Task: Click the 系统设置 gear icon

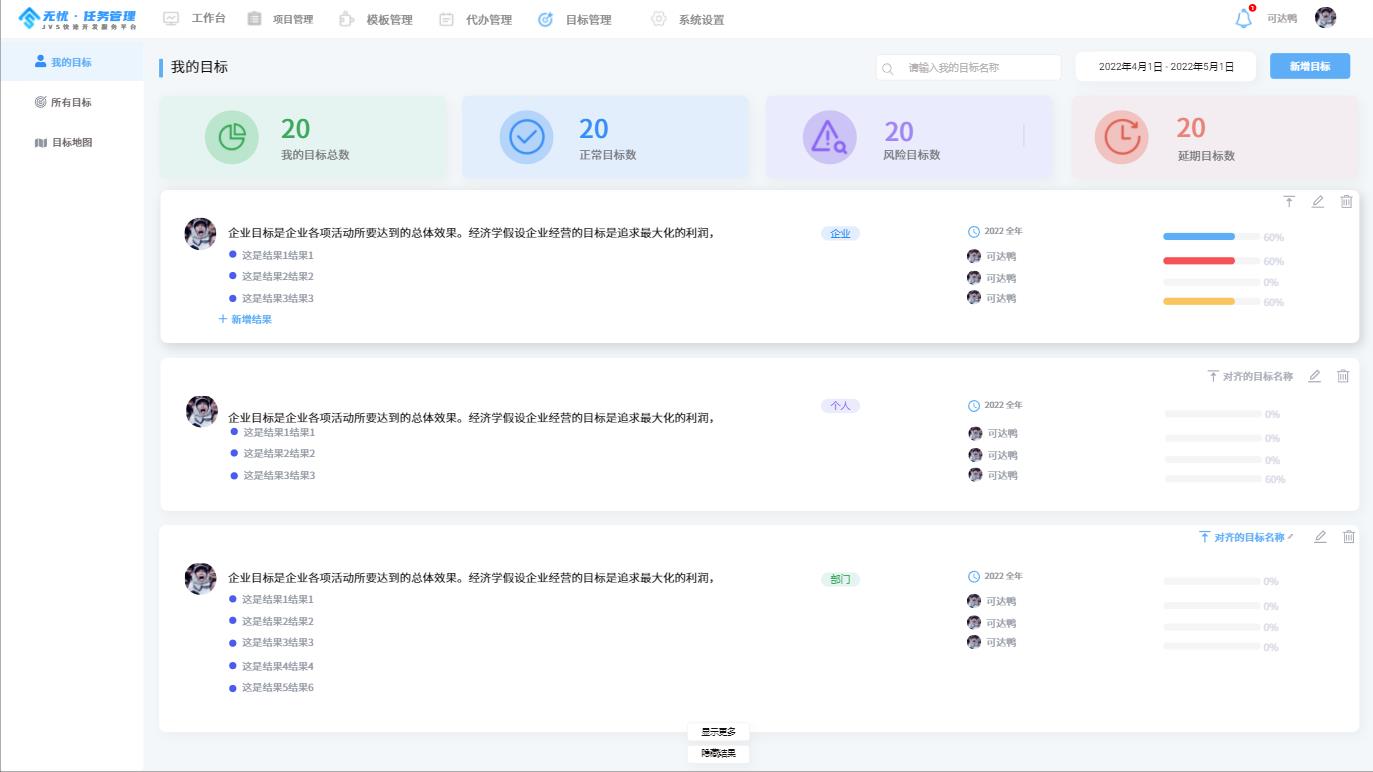Action: click(x=658, y=19)
